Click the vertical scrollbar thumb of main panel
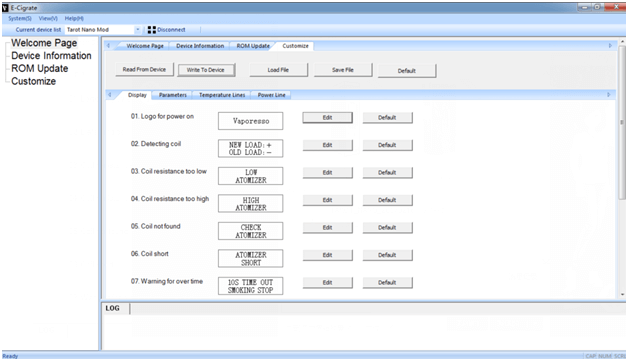628x361 pixels. [x=622, y=122]
